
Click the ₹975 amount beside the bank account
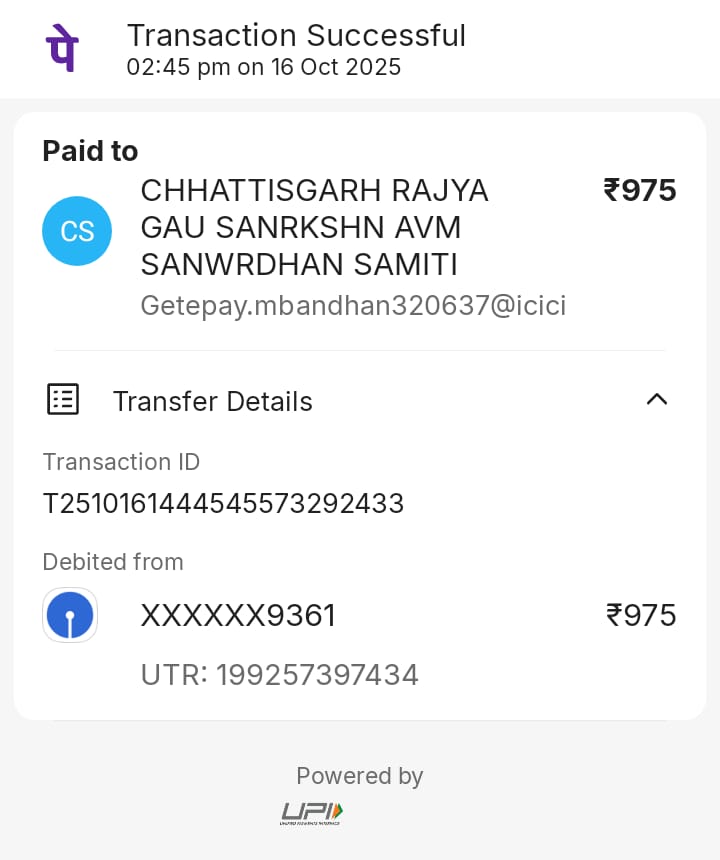[641, 615]
